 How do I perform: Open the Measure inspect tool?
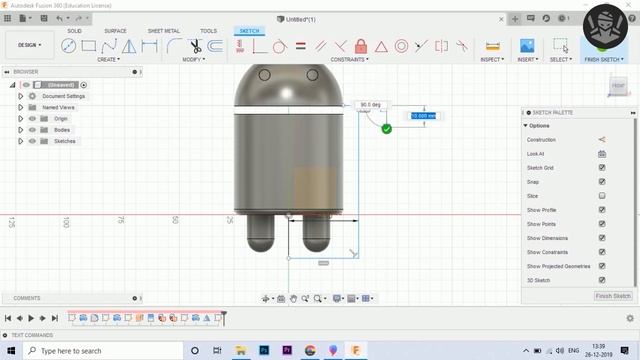tap(493, 46)
